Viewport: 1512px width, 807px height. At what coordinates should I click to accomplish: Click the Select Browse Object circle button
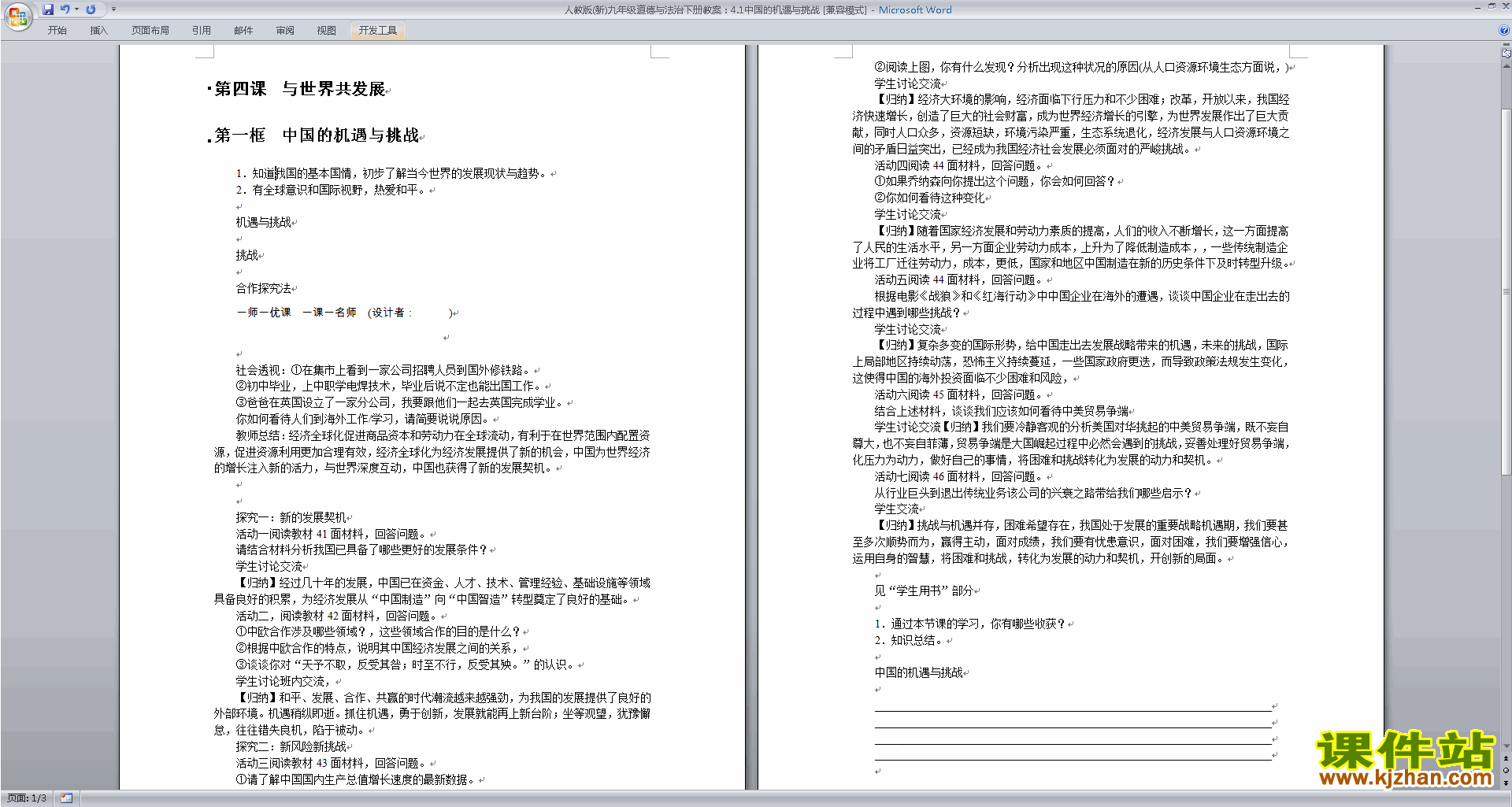coord(1506,771)
